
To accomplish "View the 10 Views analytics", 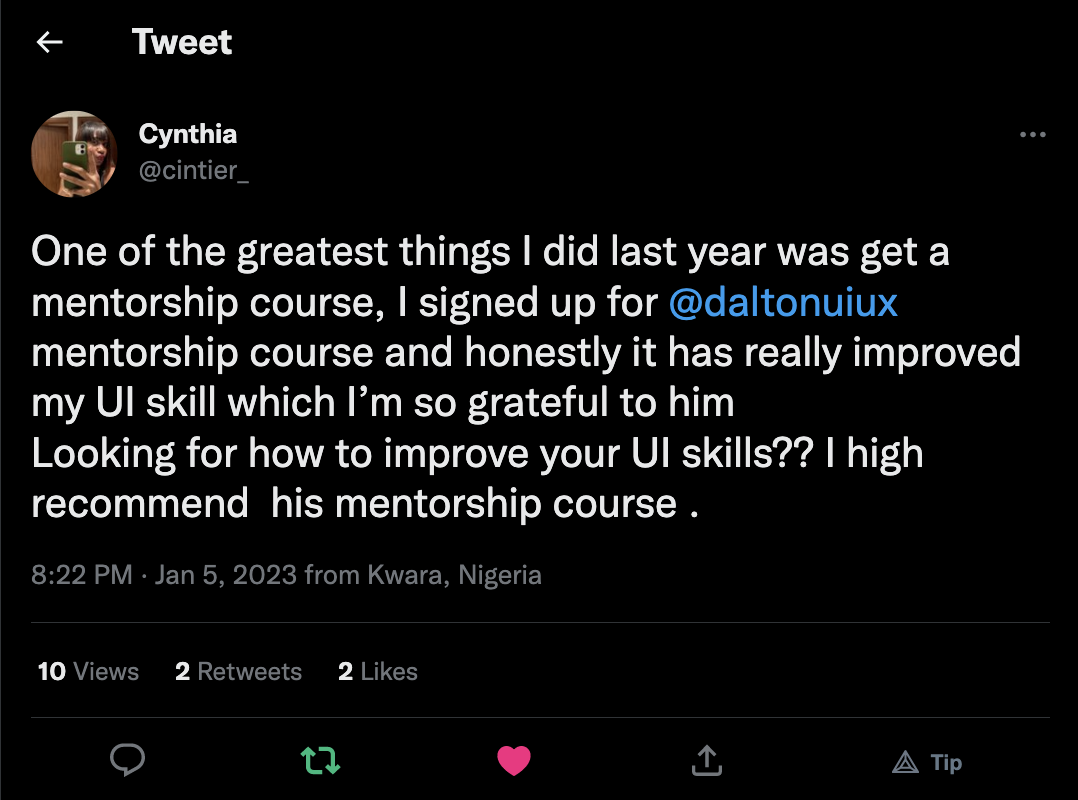I will coord(88,671).
